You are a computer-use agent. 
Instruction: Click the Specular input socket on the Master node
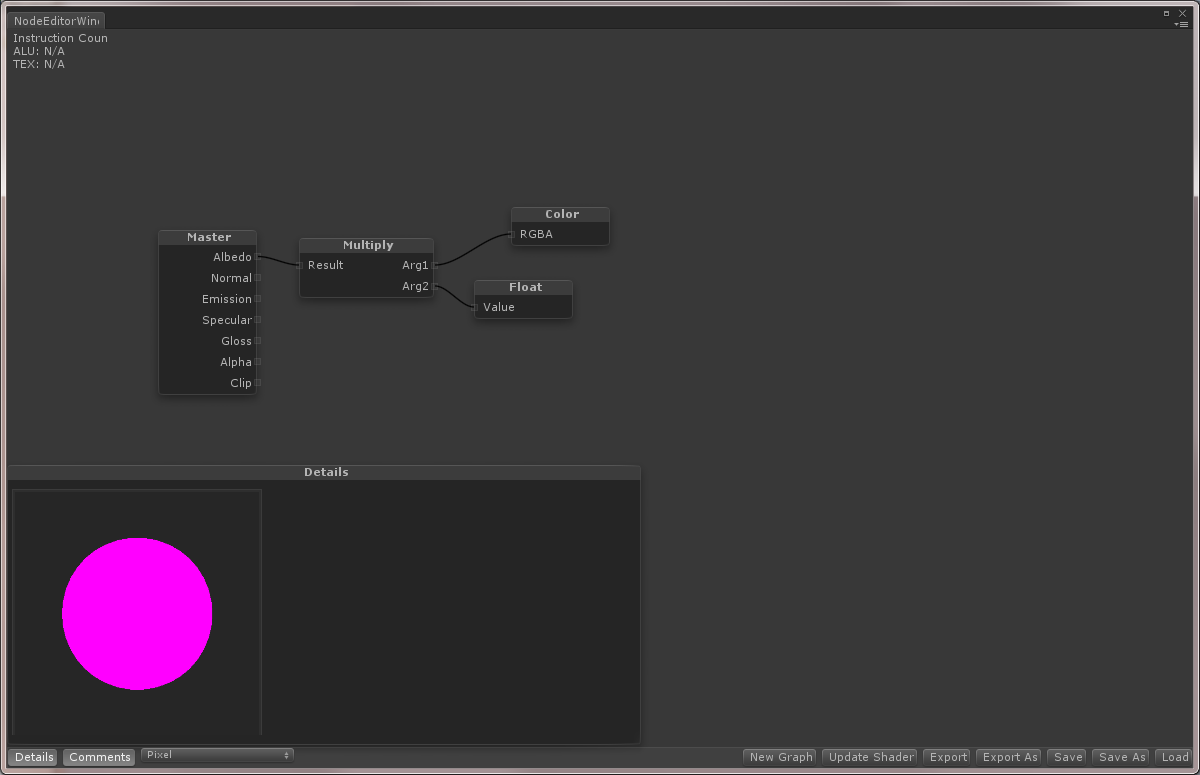(258, 320)
